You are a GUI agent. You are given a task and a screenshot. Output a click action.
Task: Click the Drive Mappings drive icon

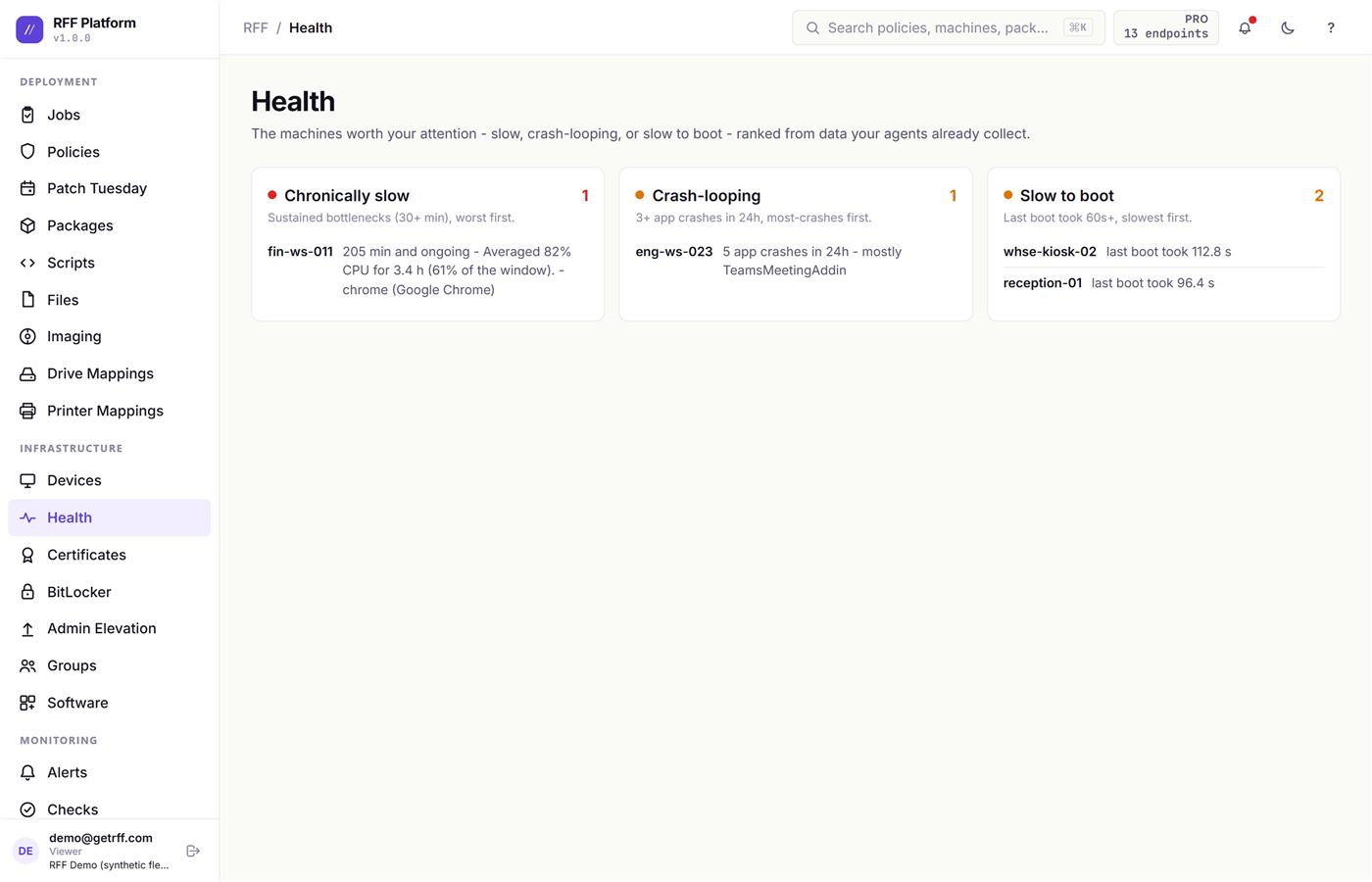(27, 373)
